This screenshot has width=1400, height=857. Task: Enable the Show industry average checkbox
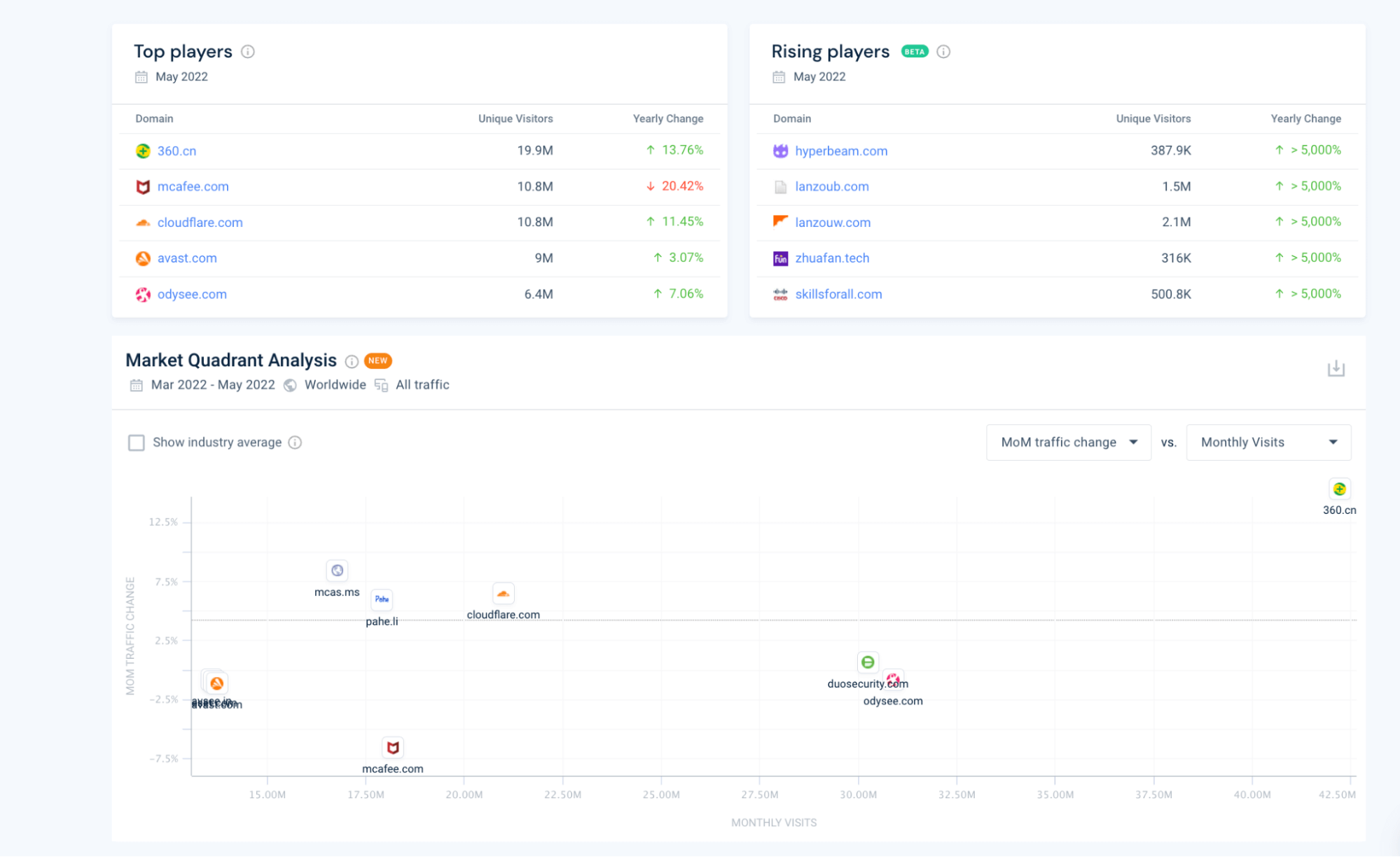click(137, 443)
